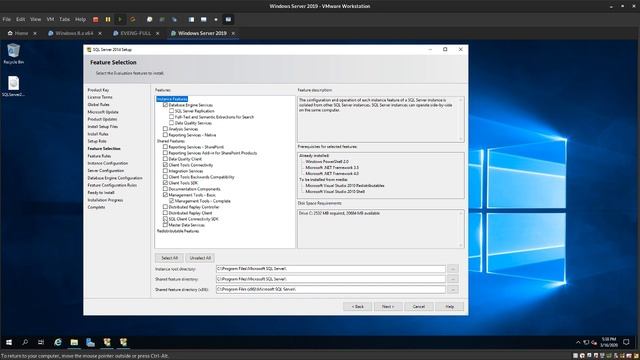Close the Windows 8.x x64 tab
The height and width of the screenshot is (360, 640).
[x=100, y=33]
